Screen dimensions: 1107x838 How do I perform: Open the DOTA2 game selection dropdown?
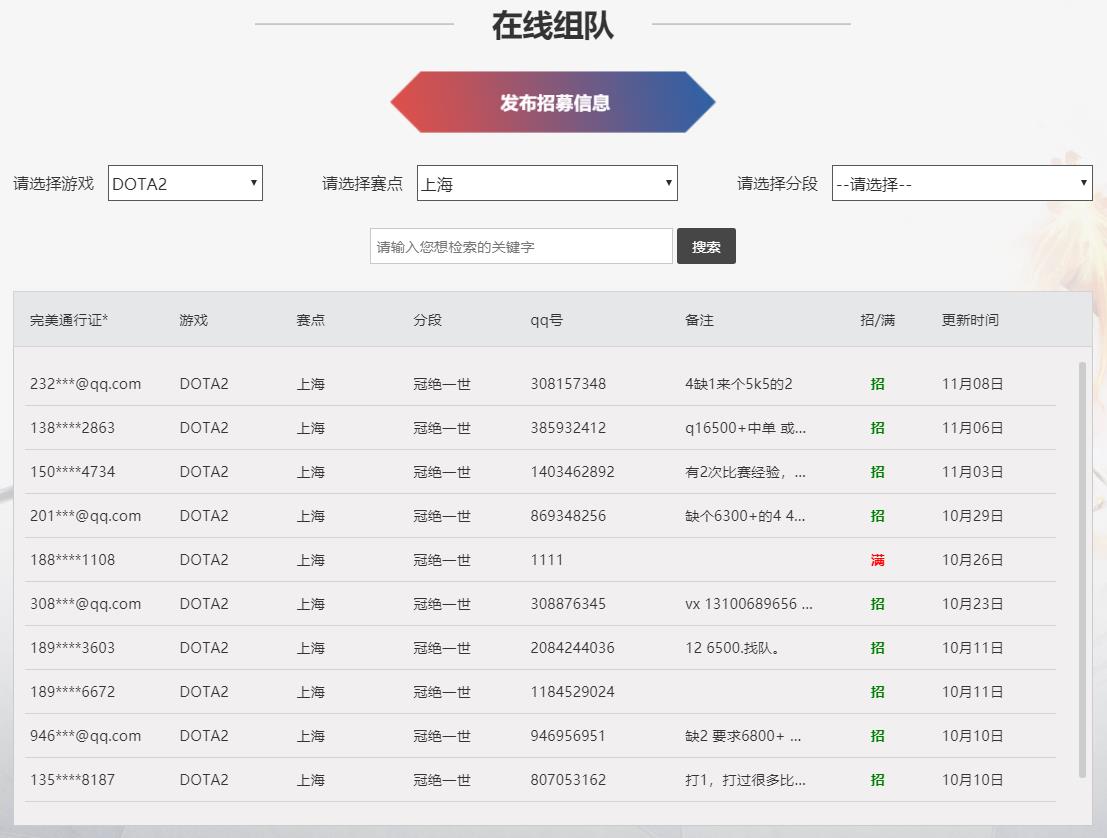pos(185,182)
